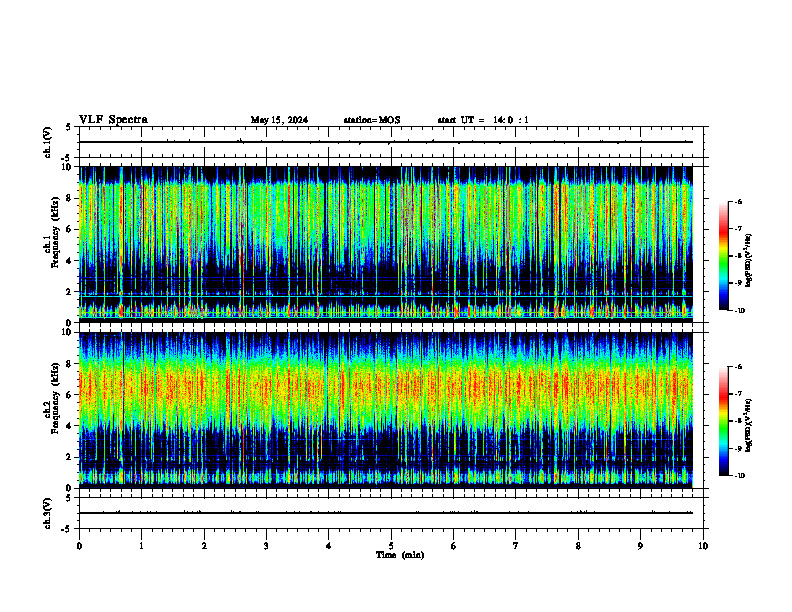
Task: Click inside the ch.1 spectrogram panel
Action: click(386, 244)
